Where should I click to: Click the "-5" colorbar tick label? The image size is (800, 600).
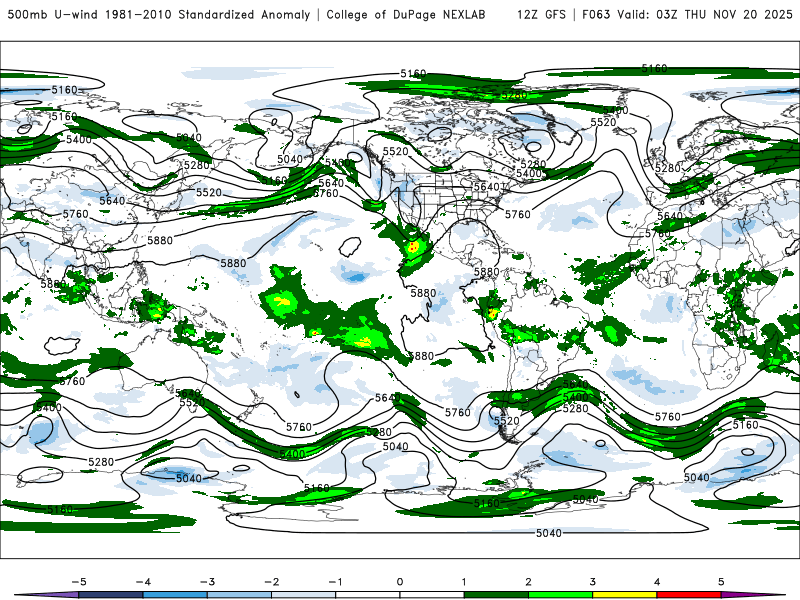(79, 582)
